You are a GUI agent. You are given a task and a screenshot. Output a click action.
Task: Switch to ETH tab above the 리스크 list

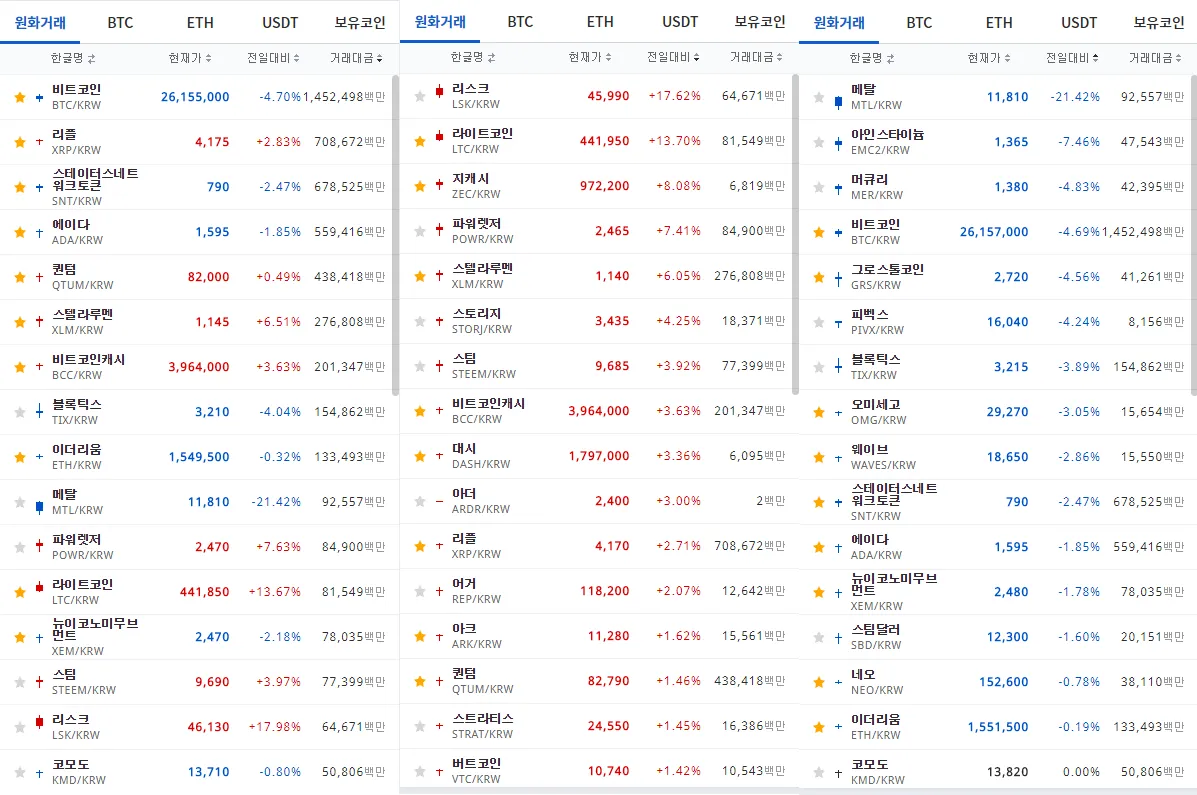[600, 22]
